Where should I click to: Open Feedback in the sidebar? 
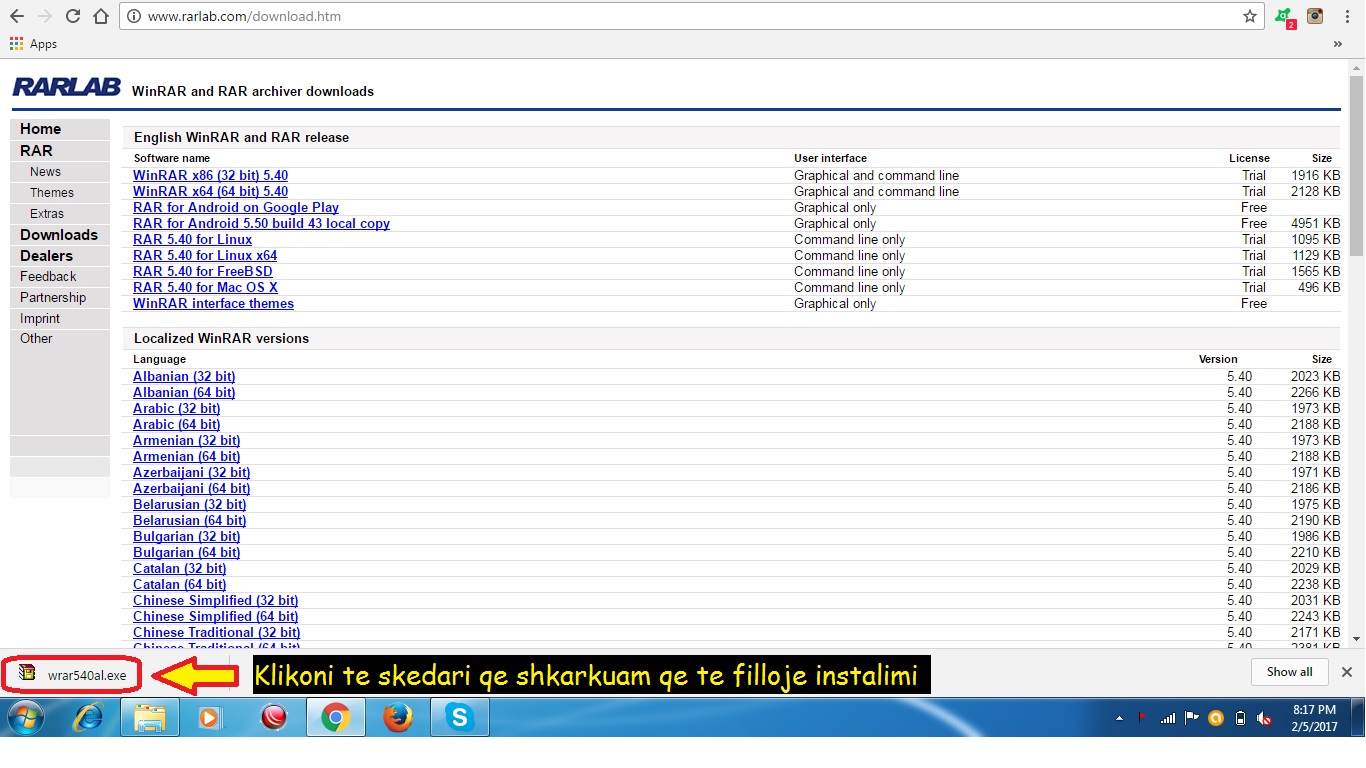click(60, 277)
